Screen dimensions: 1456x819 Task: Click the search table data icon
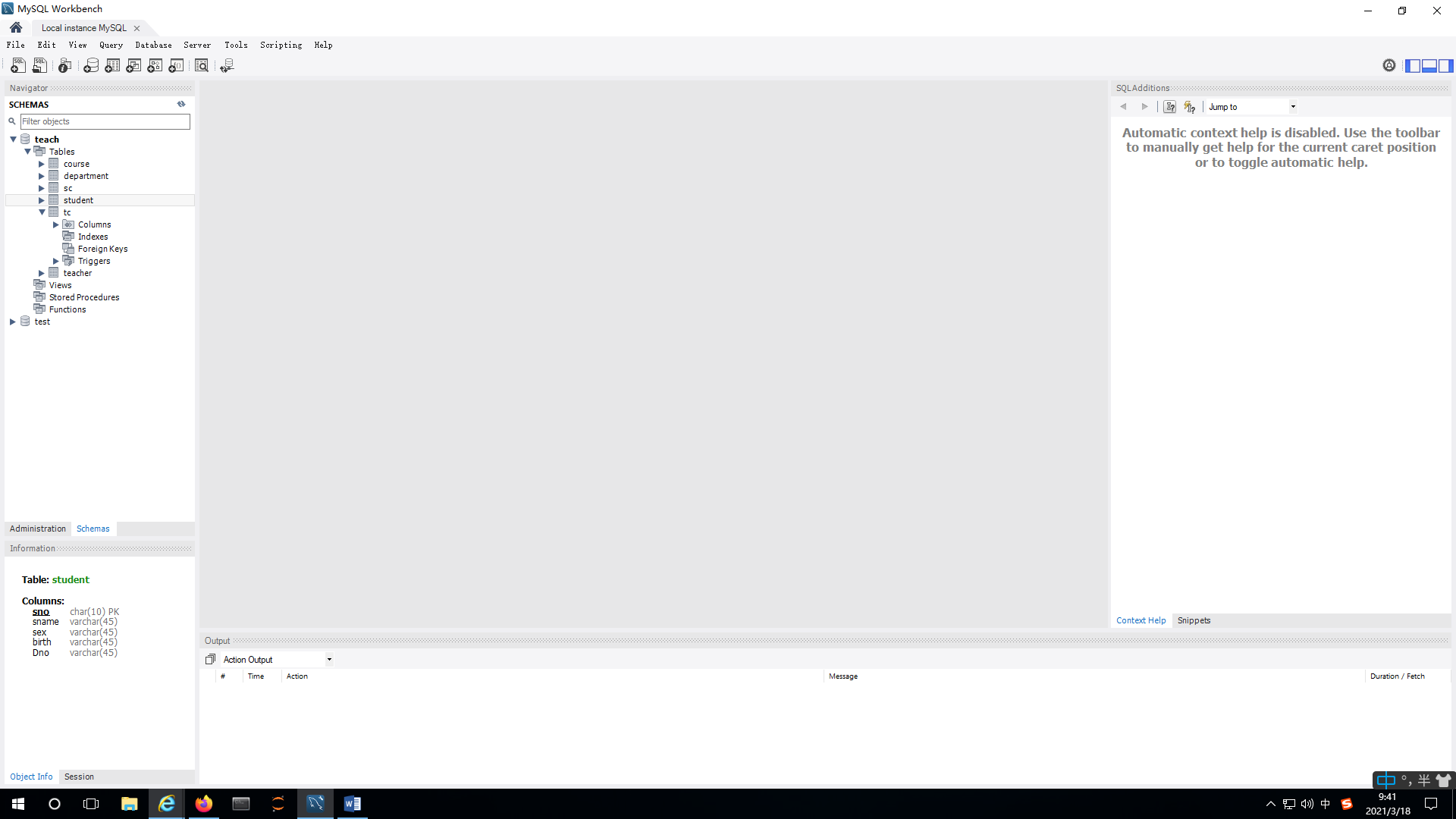pos(202,66)
